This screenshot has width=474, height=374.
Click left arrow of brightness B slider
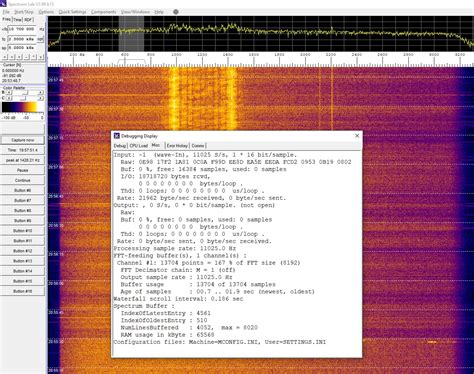point(9,92)
